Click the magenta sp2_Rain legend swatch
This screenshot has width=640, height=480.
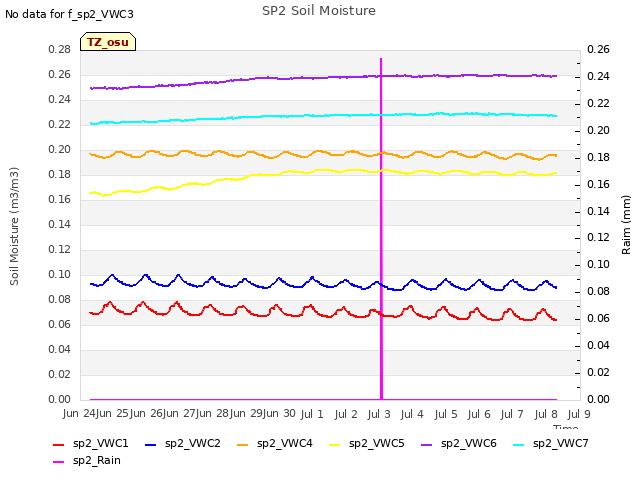59,462
